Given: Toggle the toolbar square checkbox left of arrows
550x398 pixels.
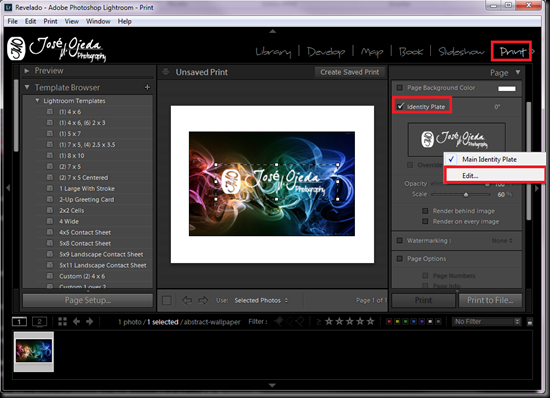Looking at the screenshot, I should click(167, 300).
